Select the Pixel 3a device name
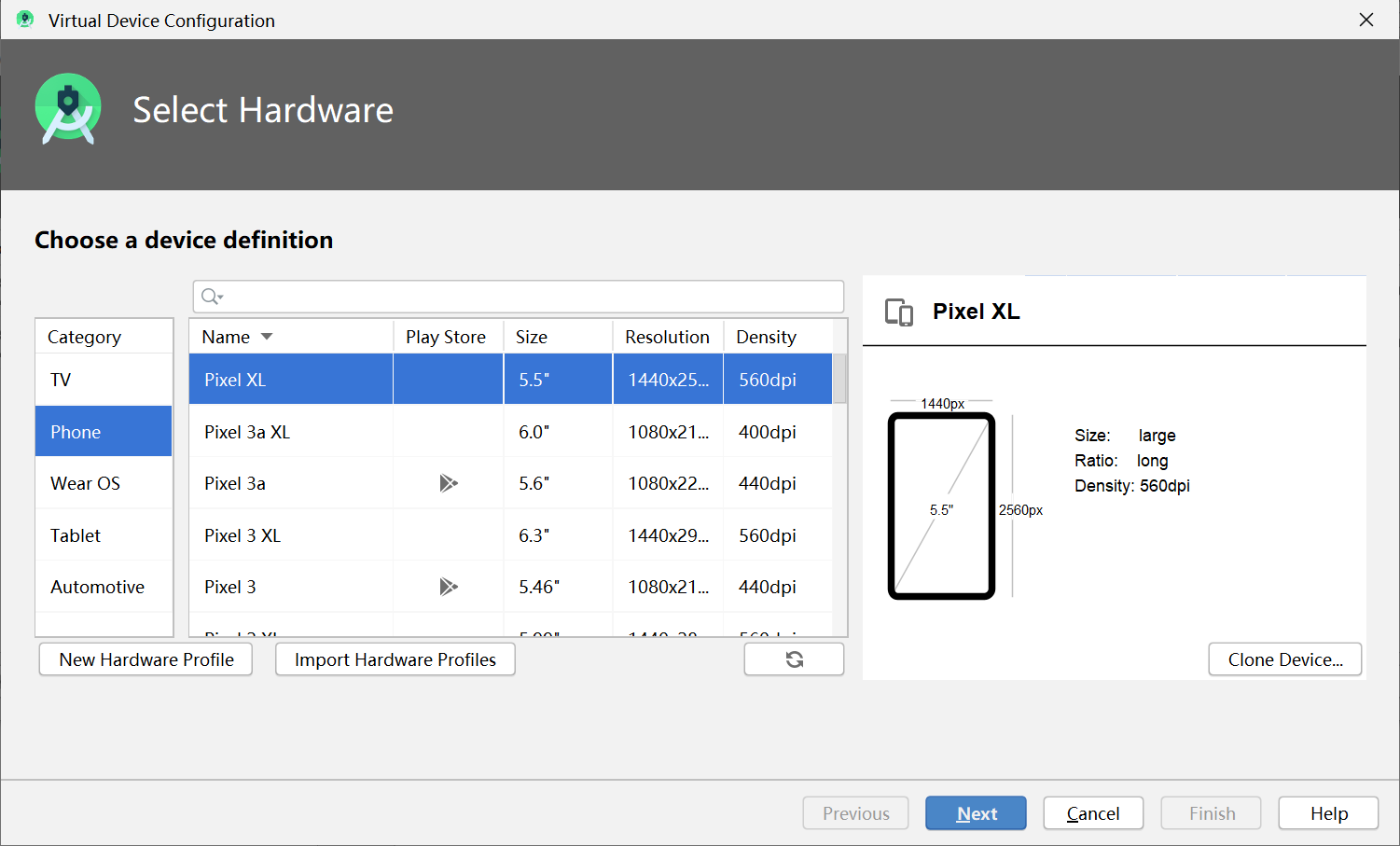1400x846 pixels. pos(235,483)
